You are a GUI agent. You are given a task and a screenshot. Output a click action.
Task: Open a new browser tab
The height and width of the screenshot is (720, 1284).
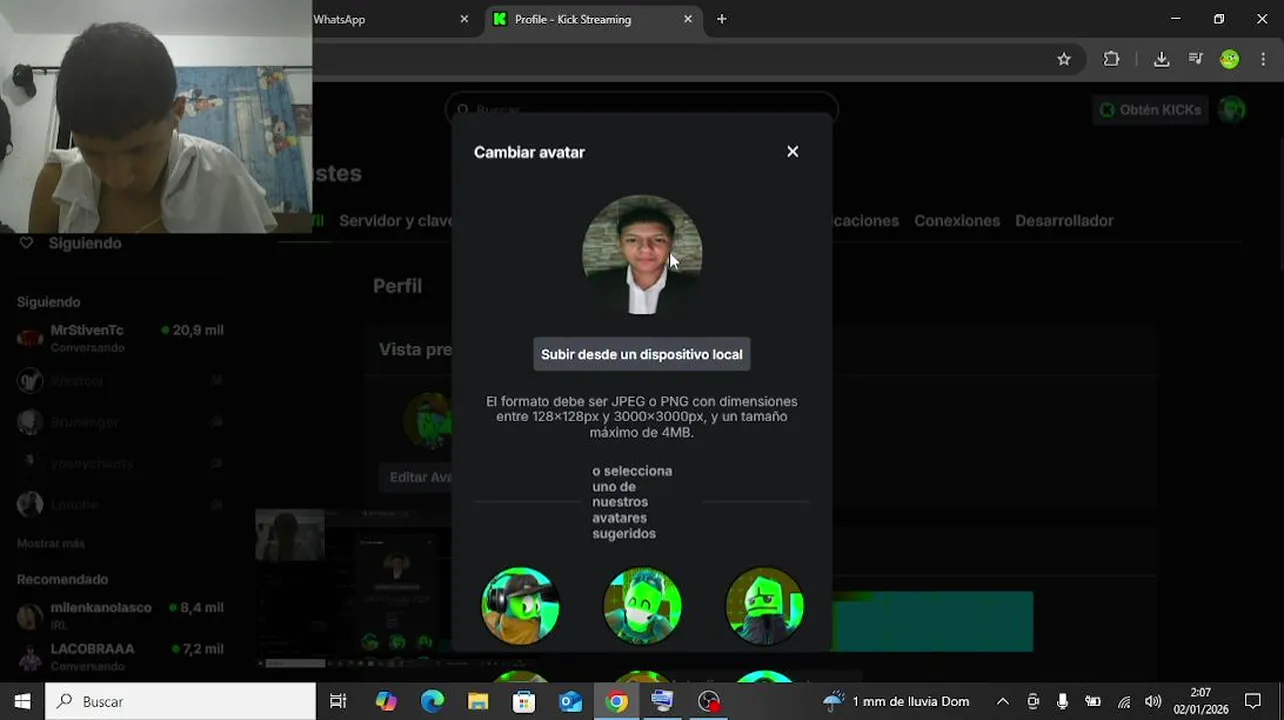pyautogui.click(x=722, y=19)
